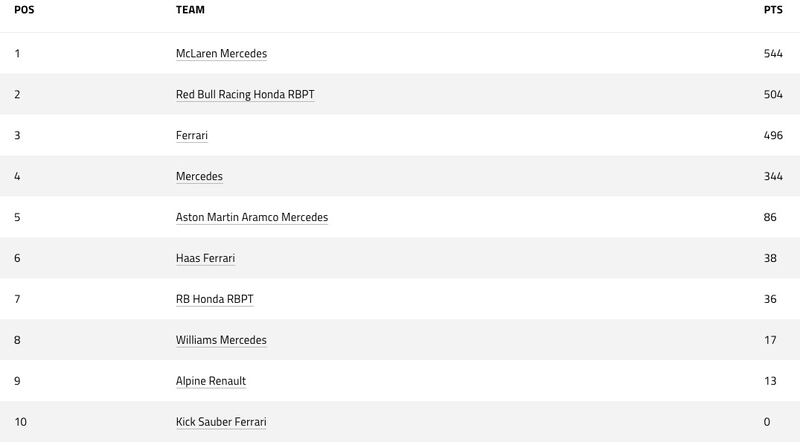Open the RB Honda RBPT link
800x445 pixels.
[214, 300]
